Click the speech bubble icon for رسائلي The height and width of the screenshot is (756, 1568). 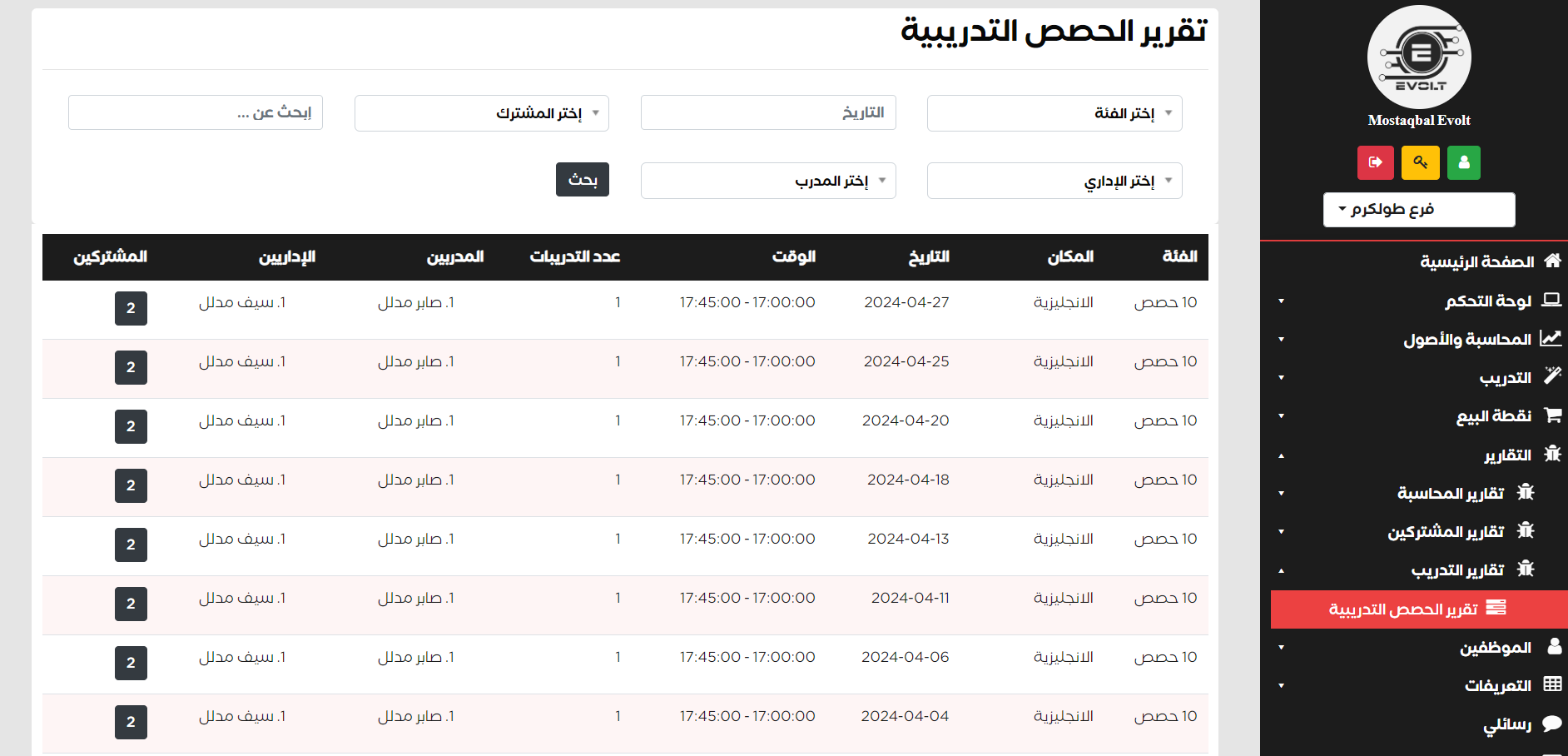(x=1551, y=724)
